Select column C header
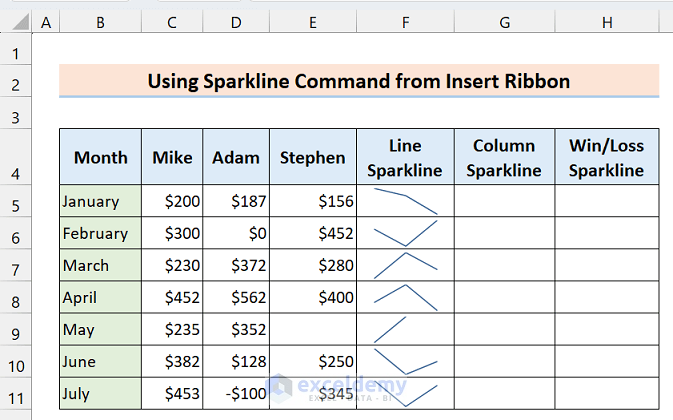 click(172, 22)
